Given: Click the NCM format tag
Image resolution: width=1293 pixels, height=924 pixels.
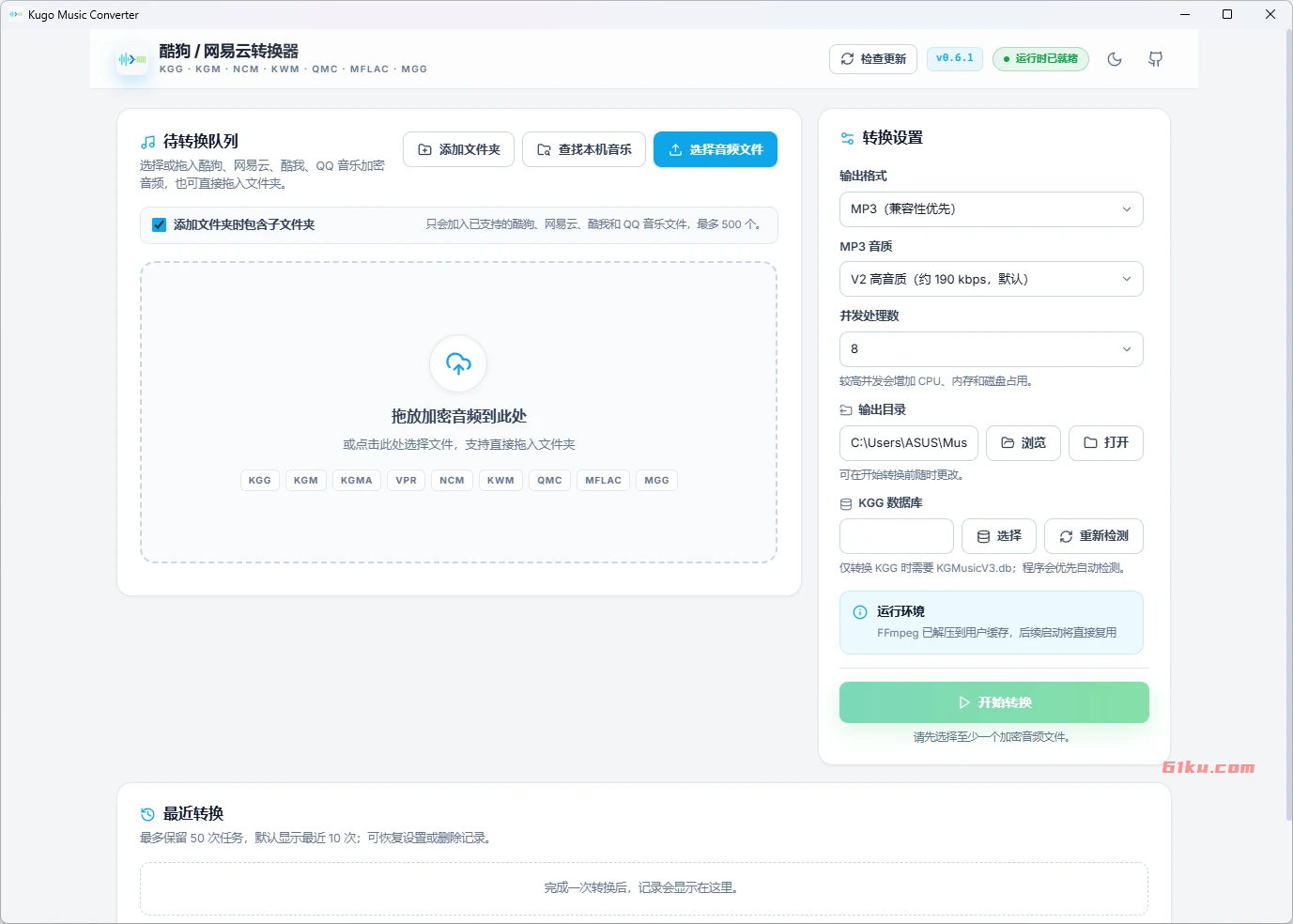Looking at the screenshot, I should point(452,480).
